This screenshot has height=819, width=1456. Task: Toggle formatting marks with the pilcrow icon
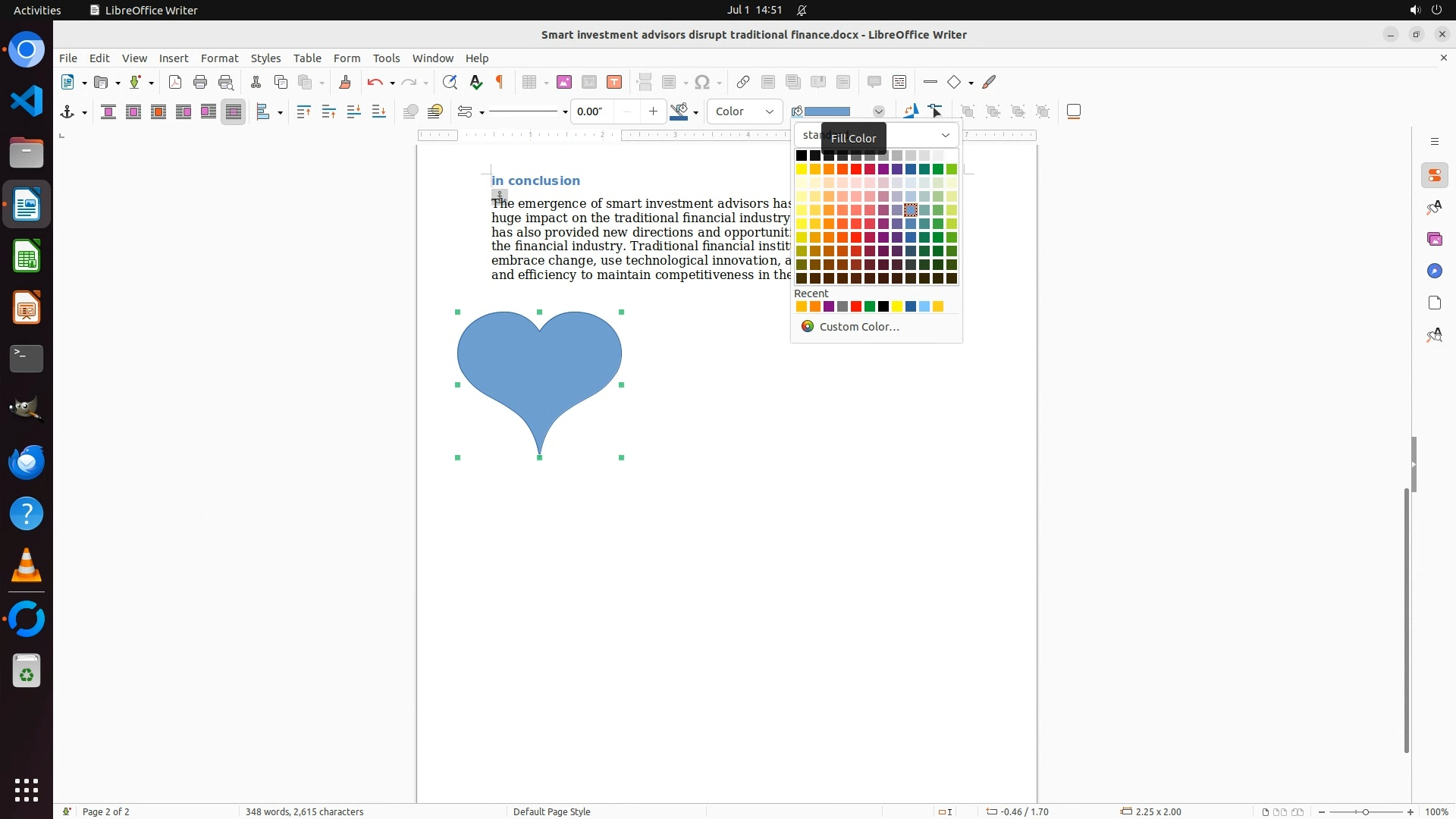pyautogui.click(x=500, y=83)
